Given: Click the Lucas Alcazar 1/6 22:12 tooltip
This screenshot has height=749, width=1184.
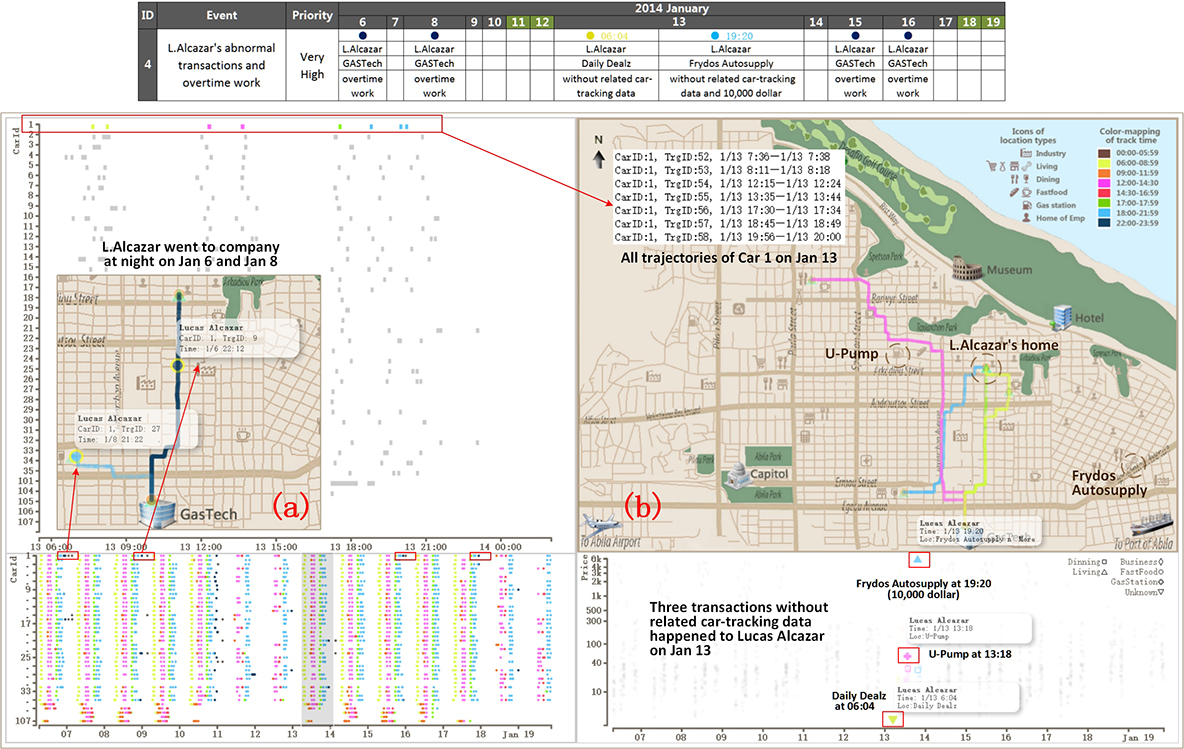Looking at the screenshot, I should [236, 338].
